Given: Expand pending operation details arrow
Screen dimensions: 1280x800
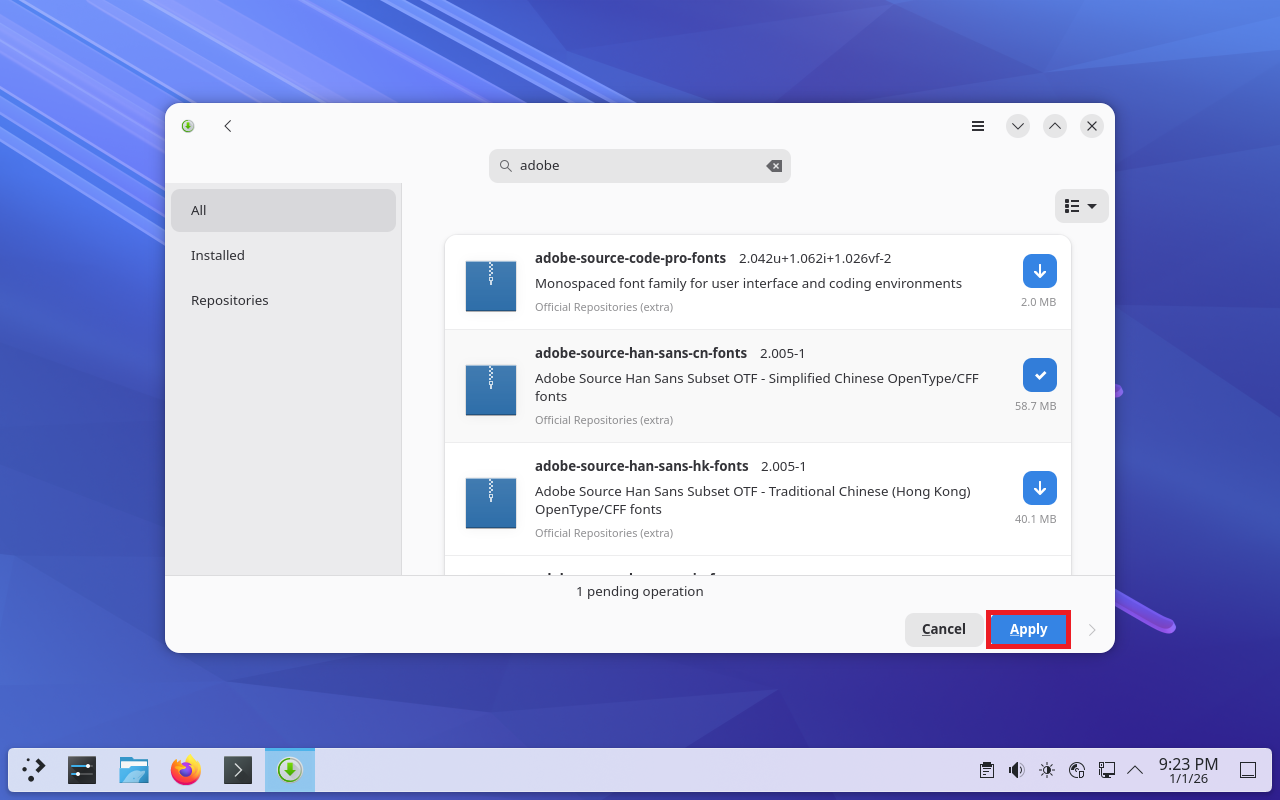Looking at the screenshot, I should click(x=1092, y=630).
